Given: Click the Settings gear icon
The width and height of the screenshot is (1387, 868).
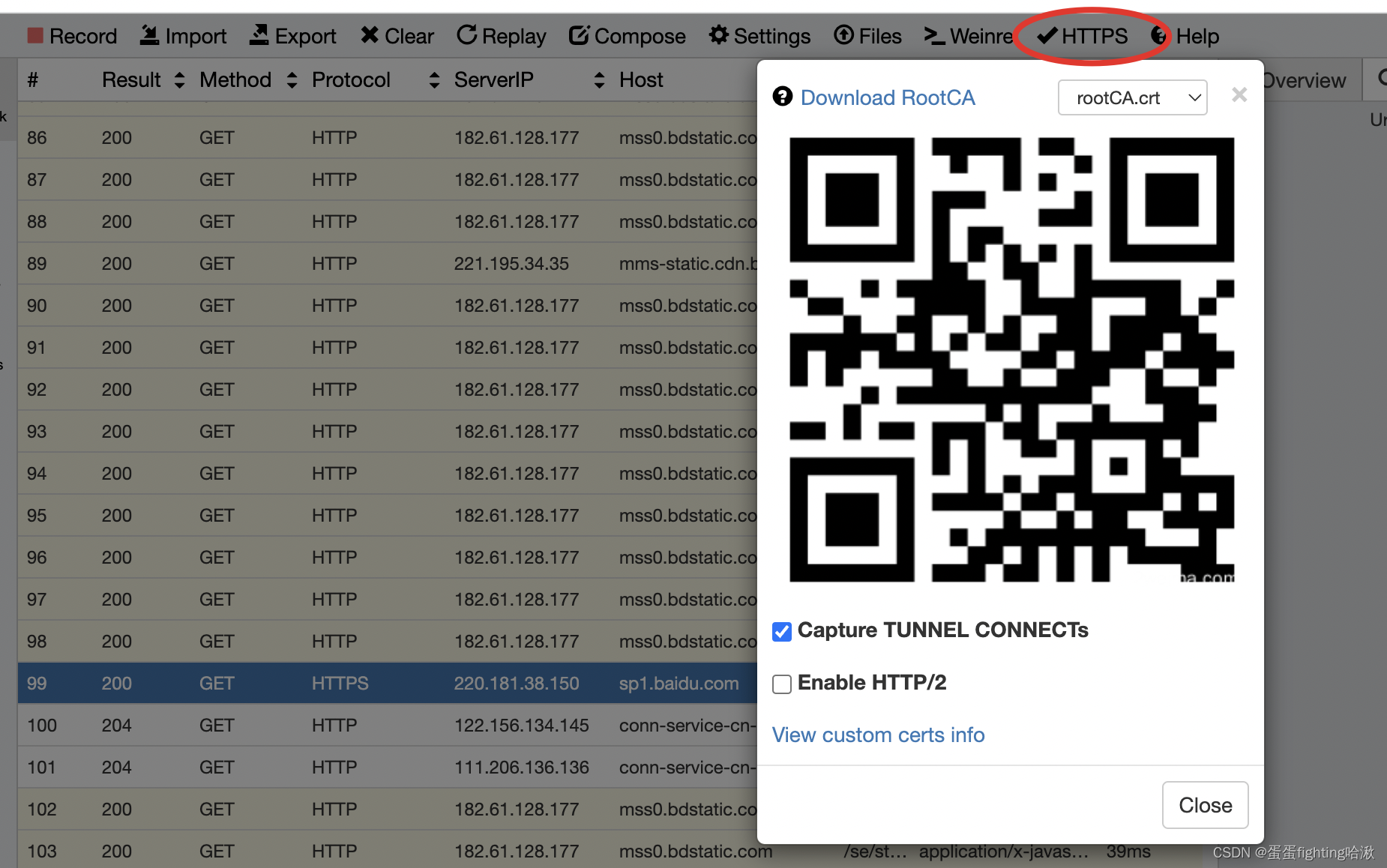Looking at the screenshot, I should point(718,35).
